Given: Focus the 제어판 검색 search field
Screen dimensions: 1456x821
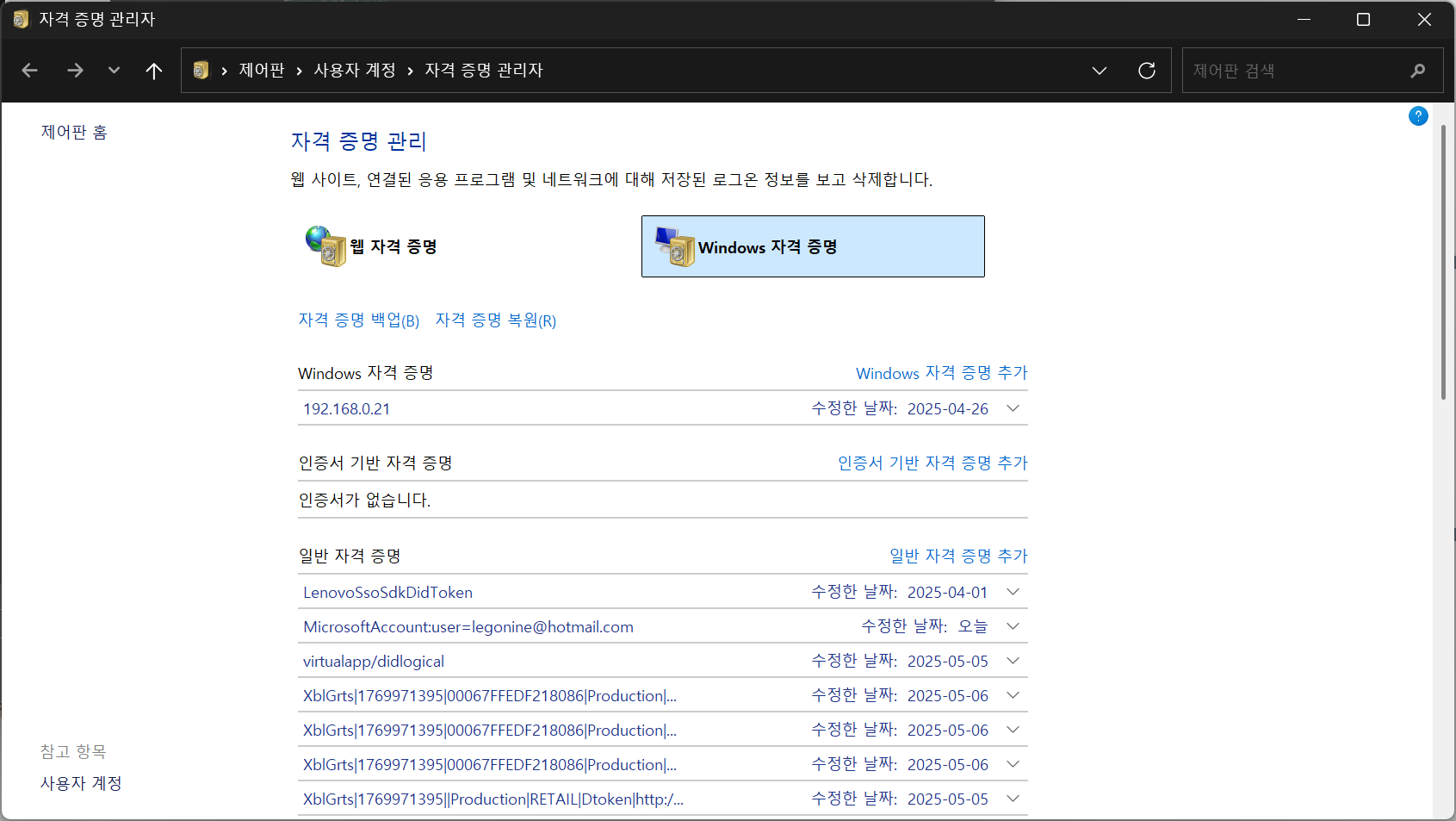Looking at the screenshot, I should 1292,71.
